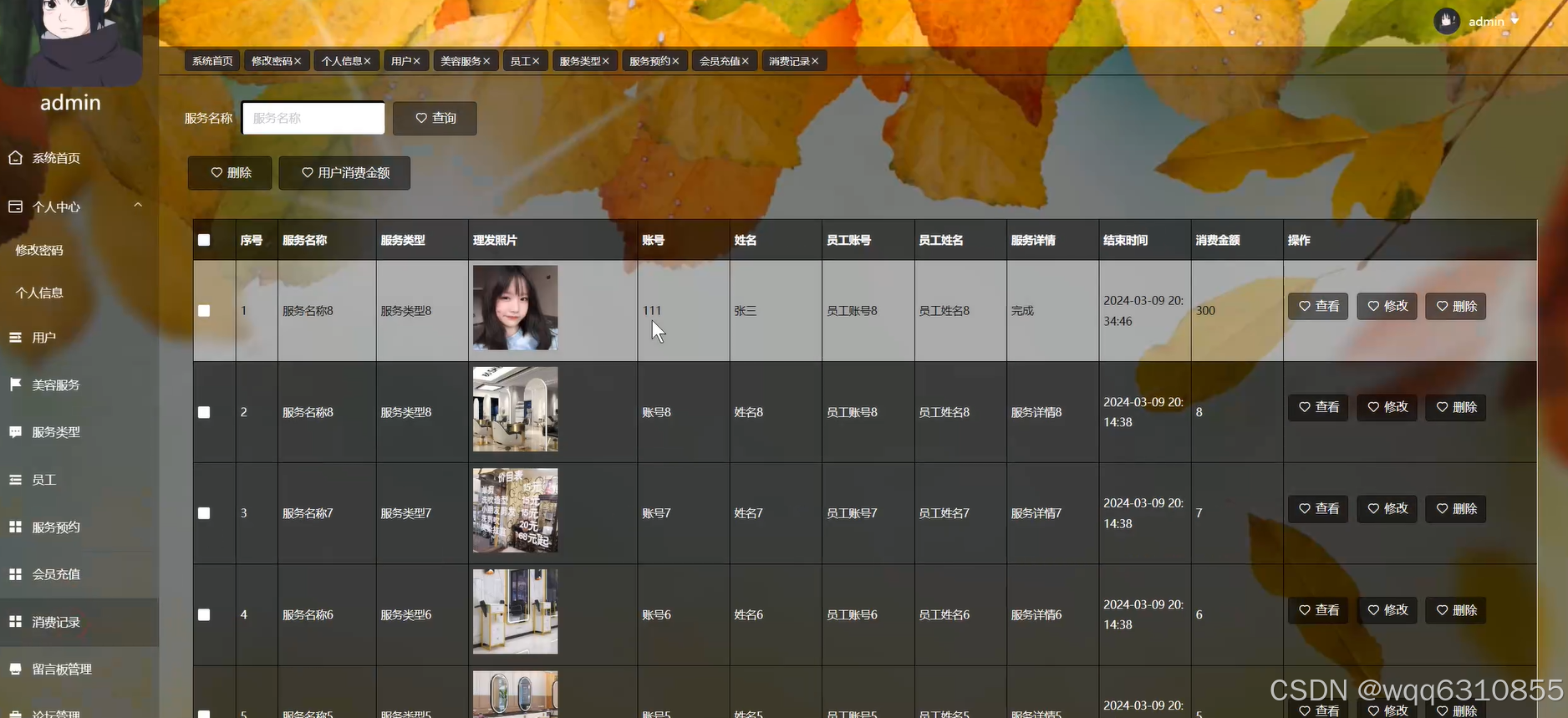
Task: Open the price list thumbnail in row 3
Action: coord(515,511)
